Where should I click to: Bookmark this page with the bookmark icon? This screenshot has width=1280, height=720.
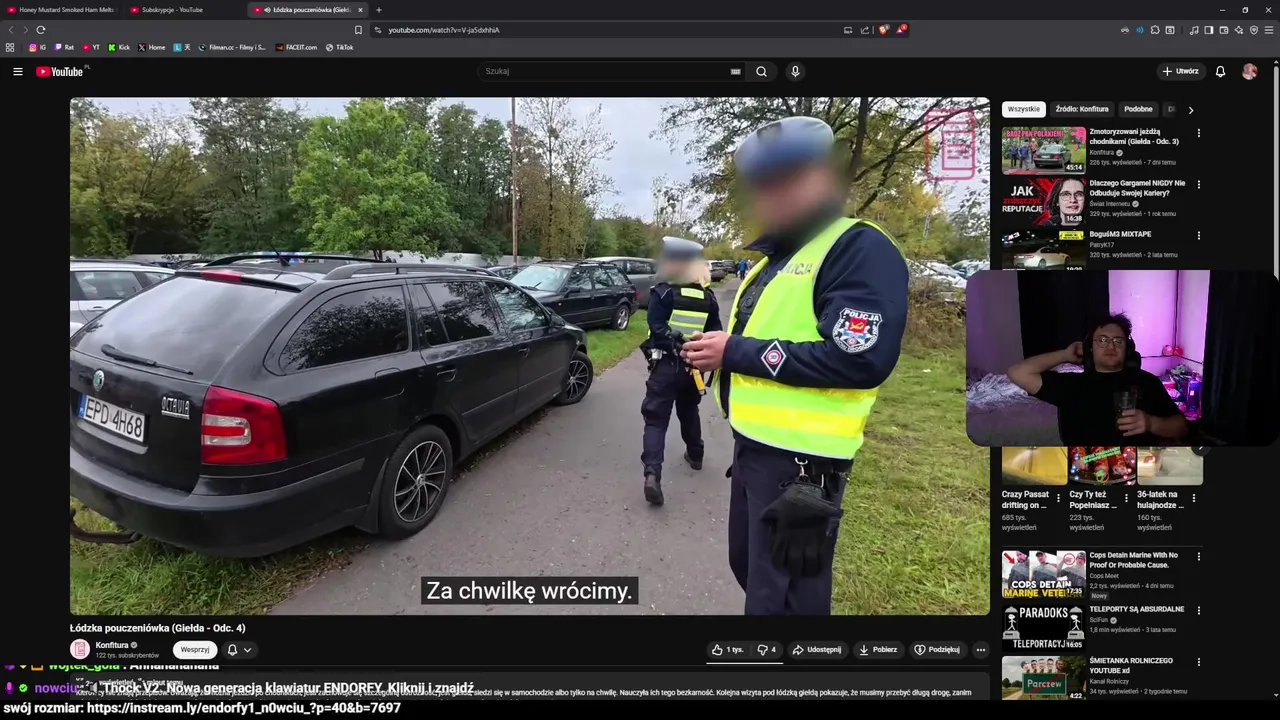(358, 30)
